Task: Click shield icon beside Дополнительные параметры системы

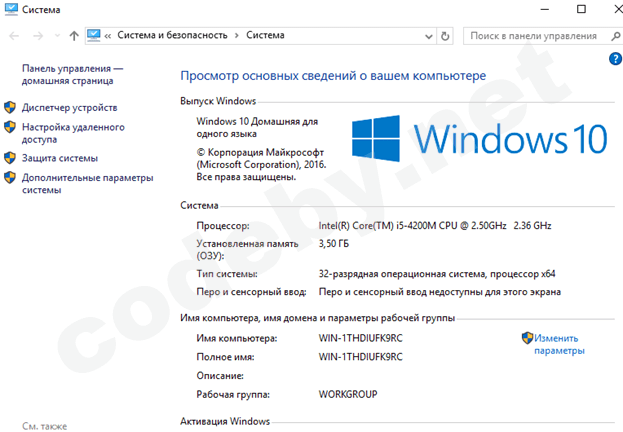Action: click(10, 177)
